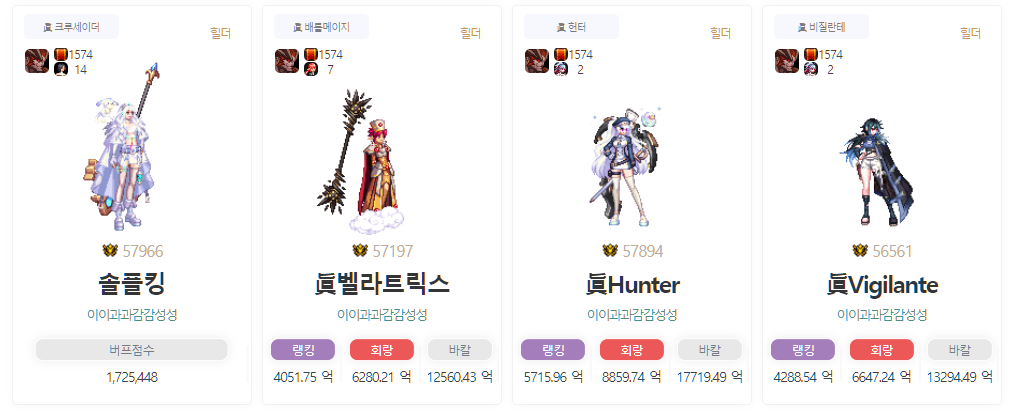Select the red 회랑 tab on 眞Hunter card
This screenshot has height=412, width=1026.
point(631,349)
